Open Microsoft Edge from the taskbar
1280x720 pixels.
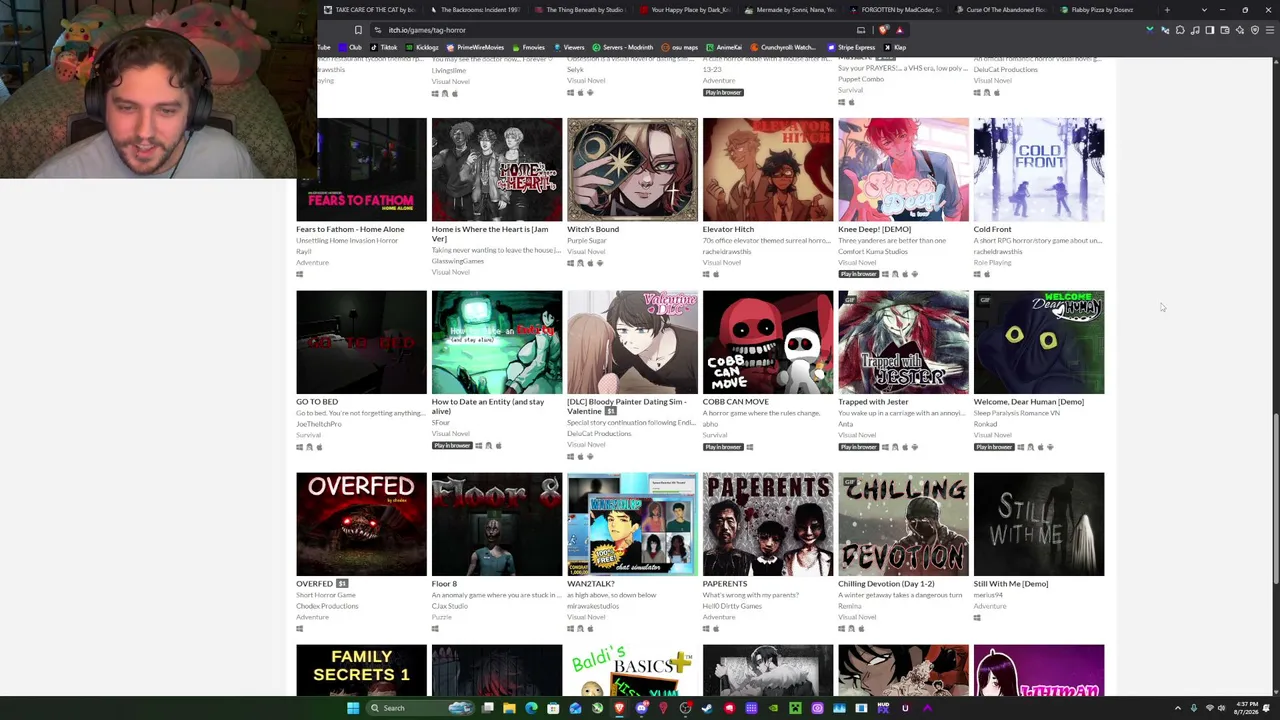531,708
